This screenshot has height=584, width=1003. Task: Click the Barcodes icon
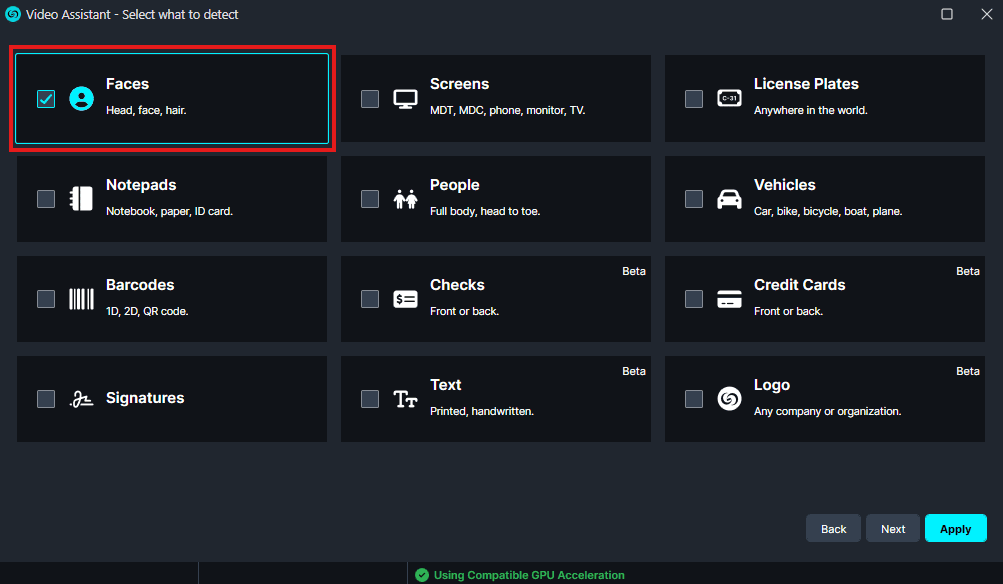point(81,298)
